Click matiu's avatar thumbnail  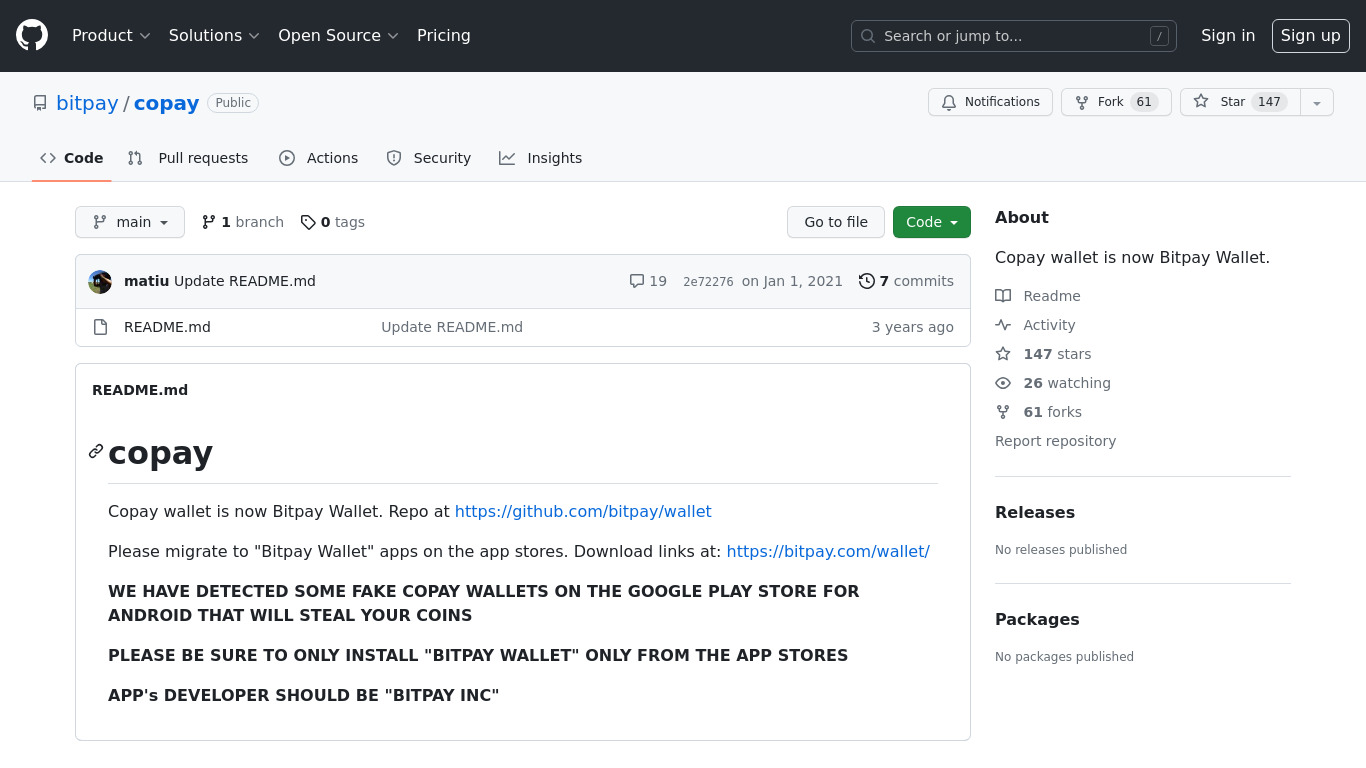[x=100, y=281]
